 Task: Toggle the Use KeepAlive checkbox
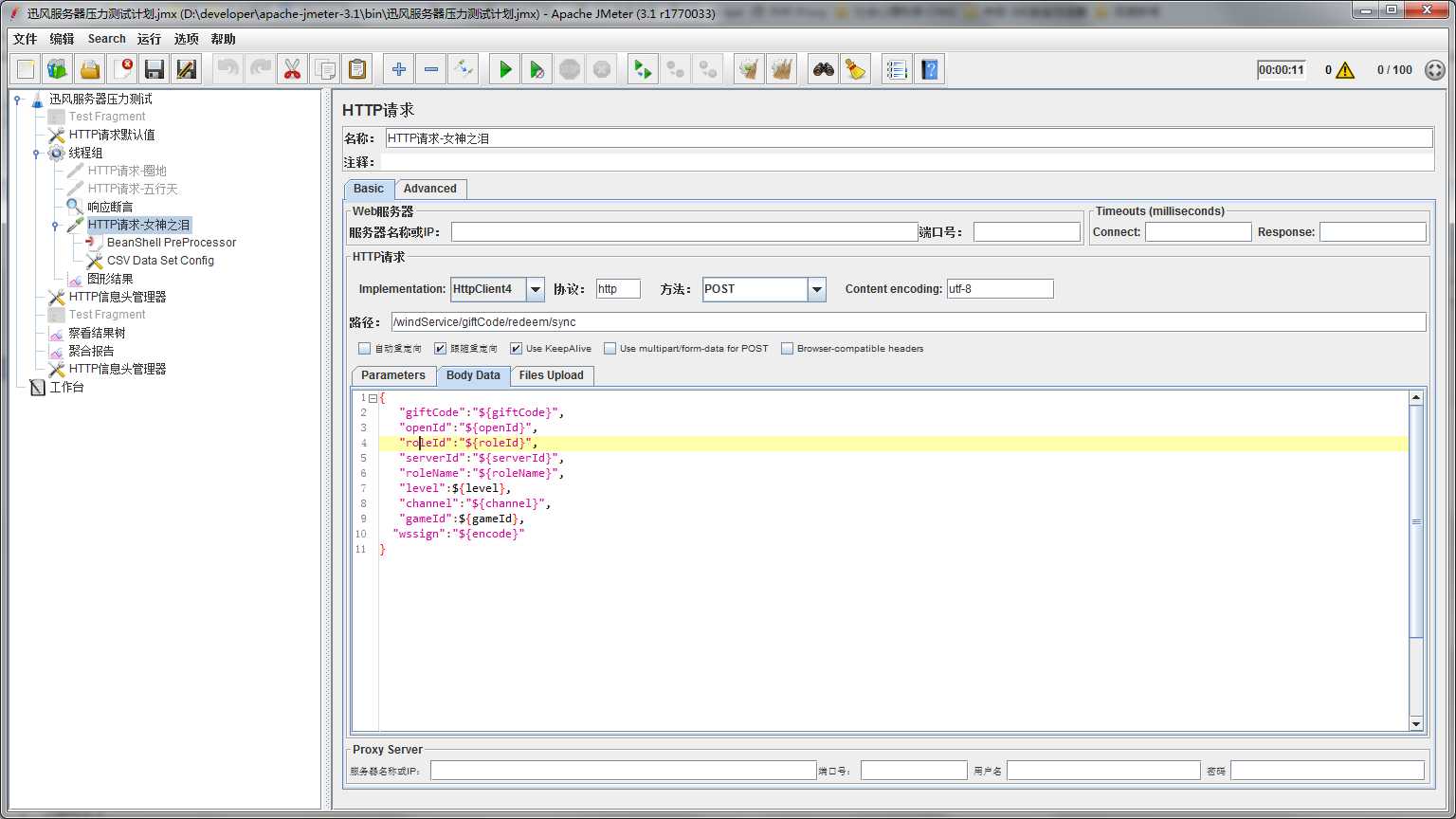click(x=516, y=349)
